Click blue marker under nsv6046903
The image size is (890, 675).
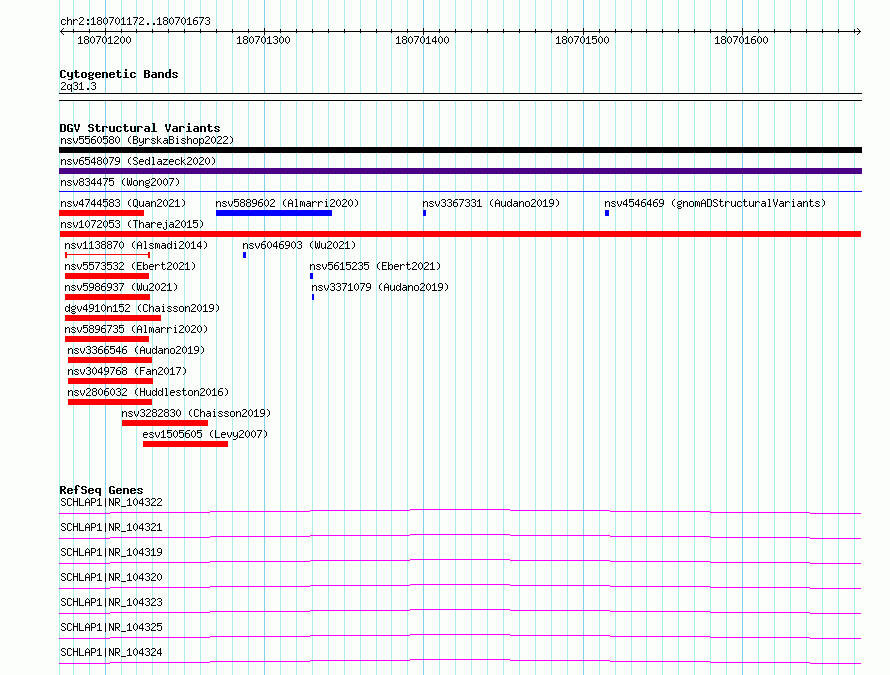245,255
